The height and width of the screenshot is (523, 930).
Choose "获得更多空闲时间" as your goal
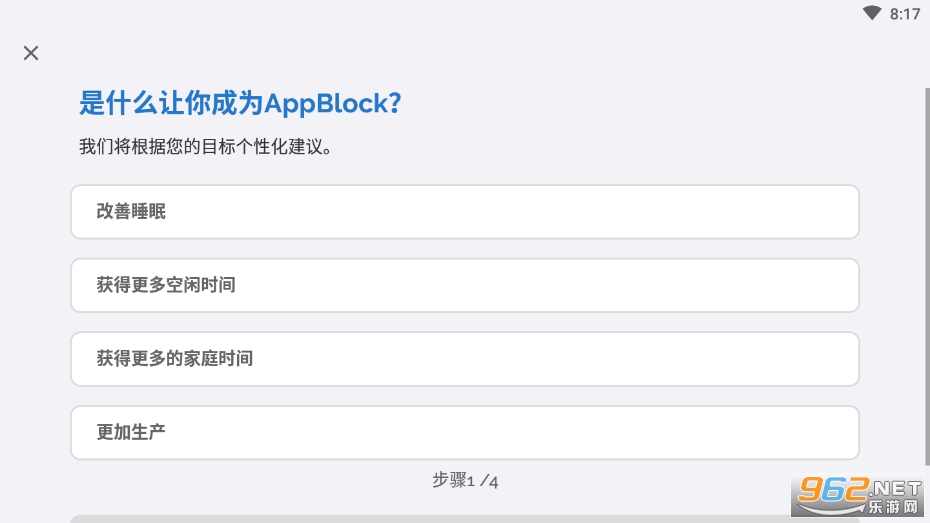[x=465, y=285]
